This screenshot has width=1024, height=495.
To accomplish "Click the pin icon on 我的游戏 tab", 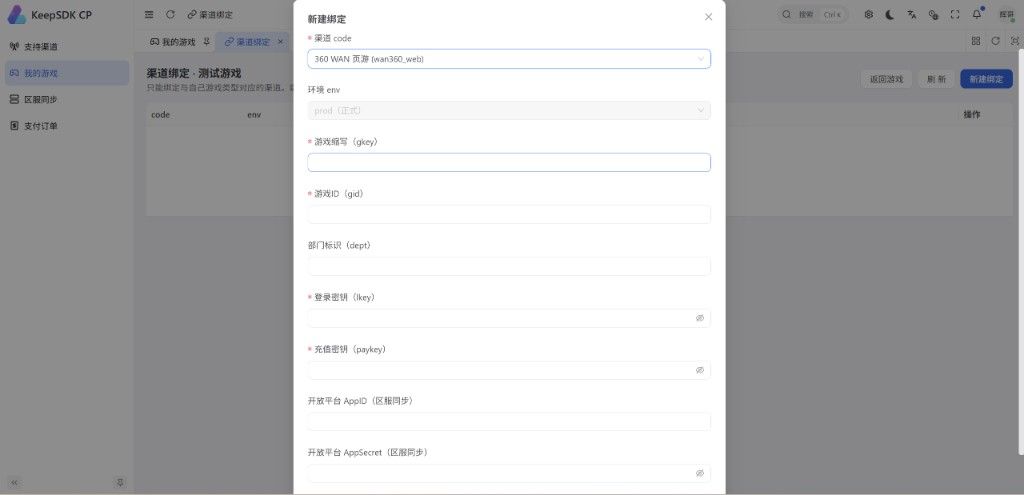I will click(x=206, y=42).
